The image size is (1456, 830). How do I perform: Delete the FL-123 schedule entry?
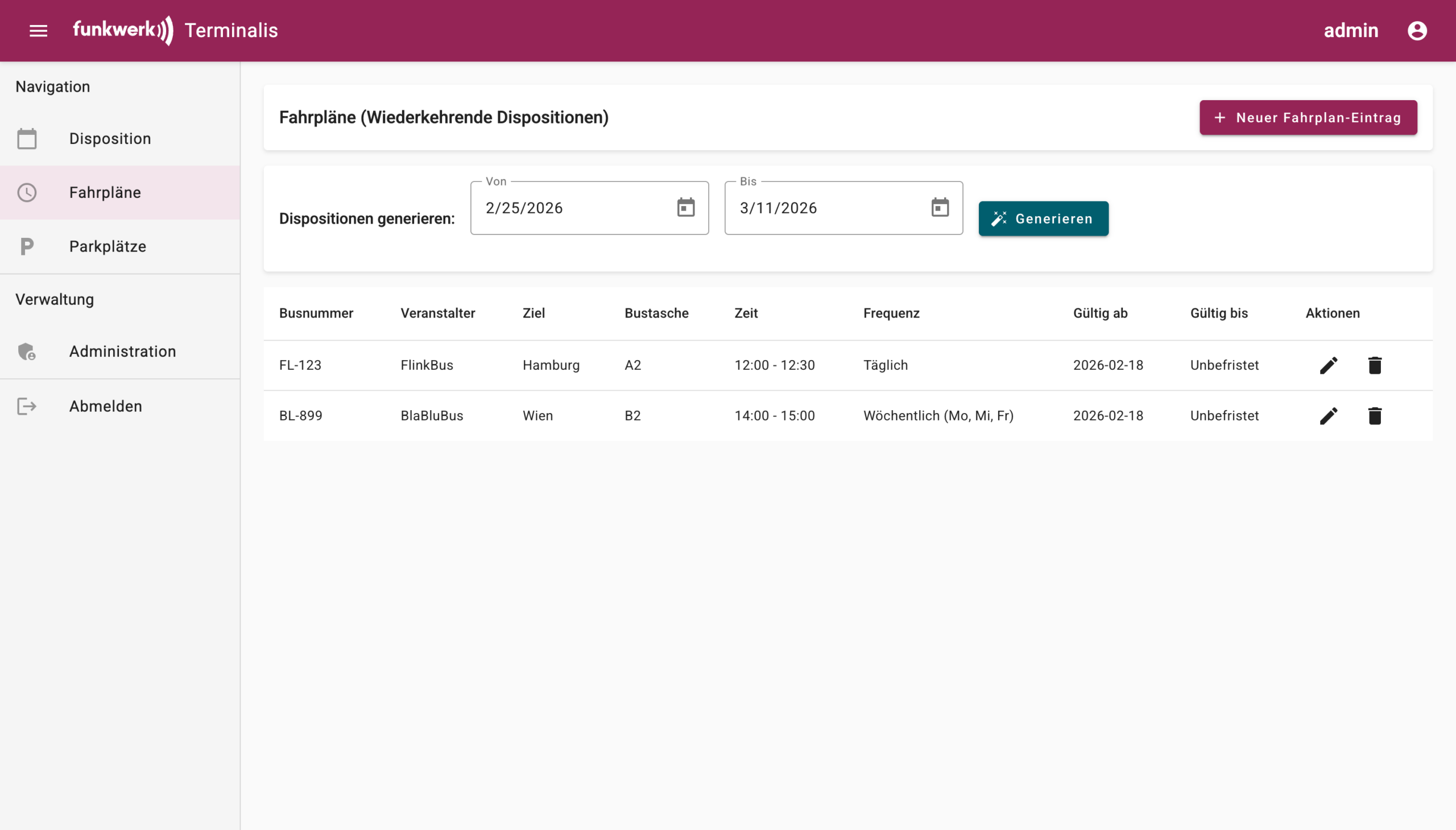point(1375,365)
